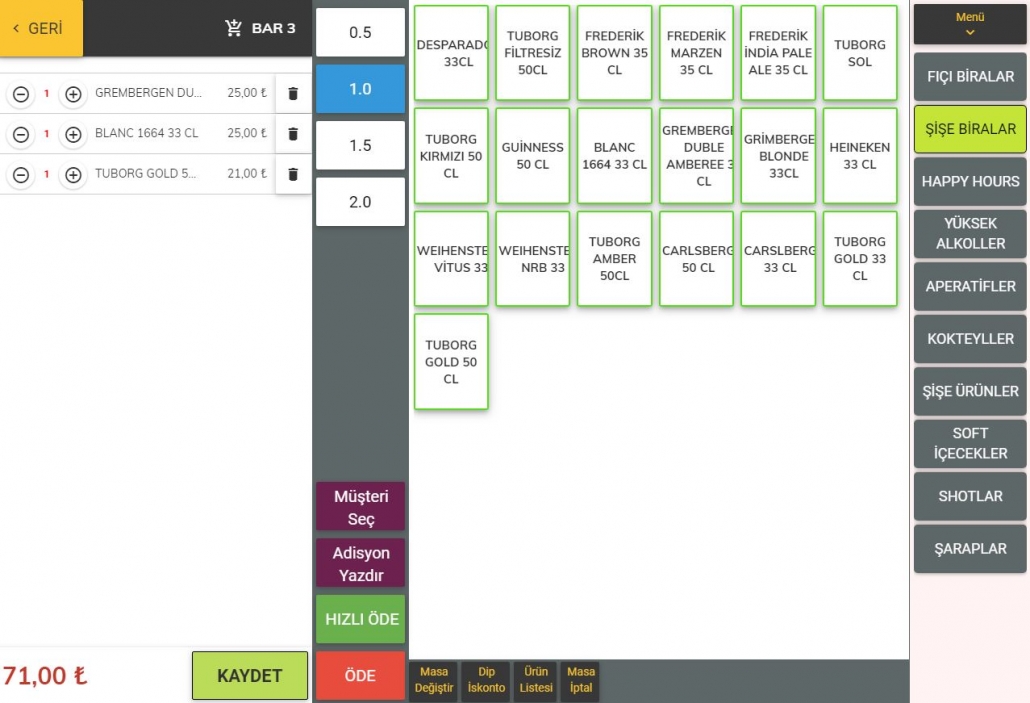This screenshot has height=703, width=1030.
Task: Add FREDERİK İNDİA PALE ALE 35 CL
Action: tap(778, 53)
